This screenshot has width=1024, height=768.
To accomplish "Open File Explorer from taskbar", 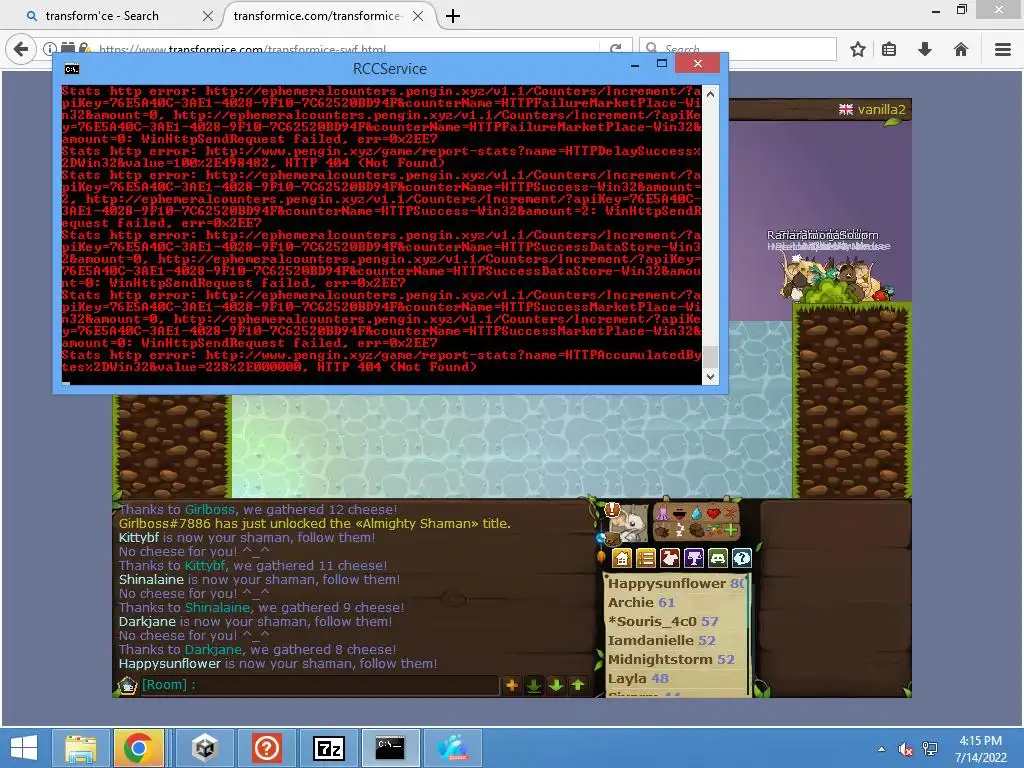I will point(80,748).
